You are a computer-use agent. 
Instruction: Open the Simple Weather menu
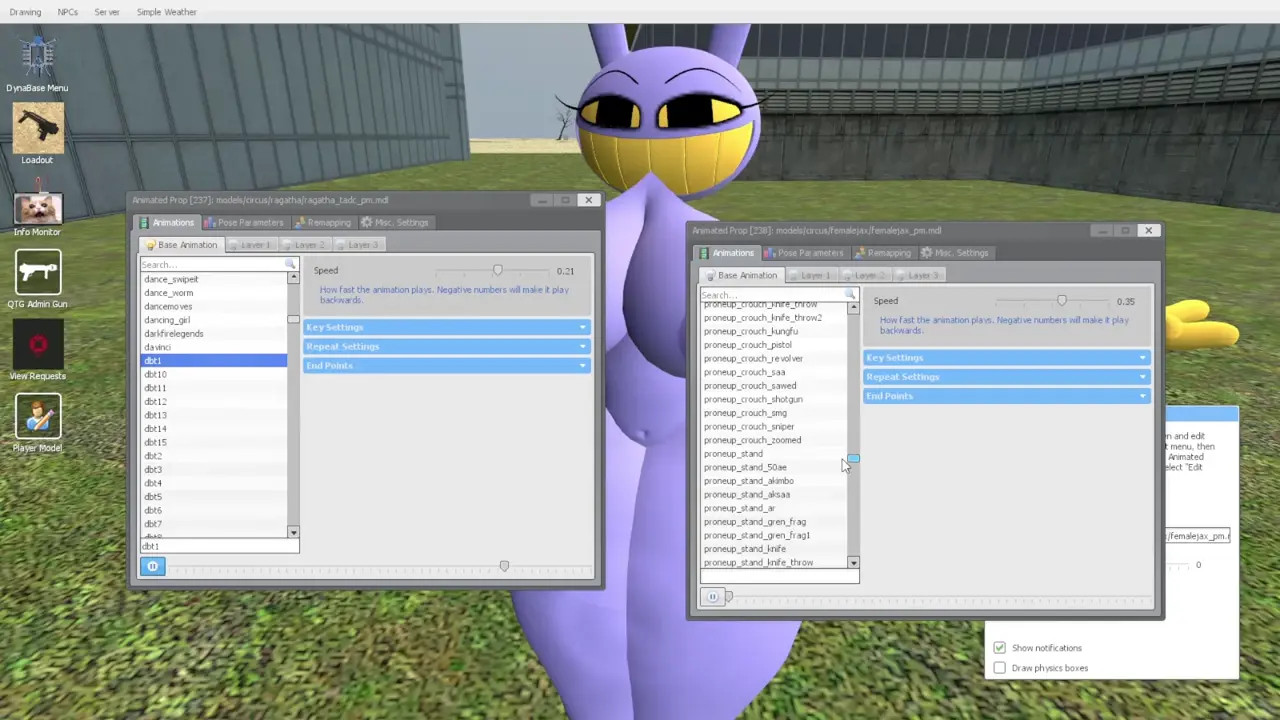[x=166, y=12]
